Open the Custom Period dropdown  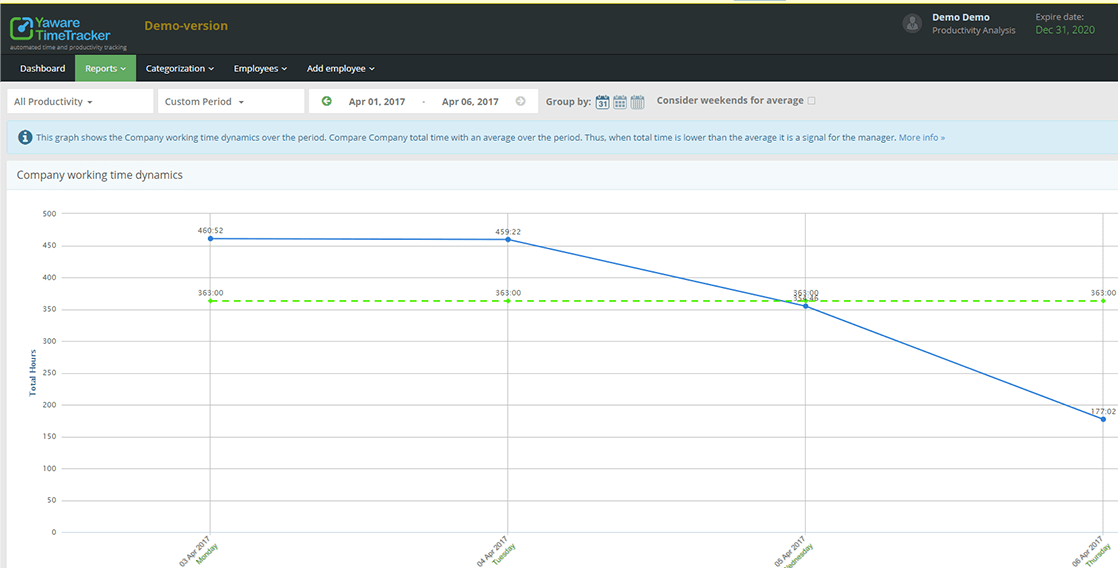pos(231,101)
